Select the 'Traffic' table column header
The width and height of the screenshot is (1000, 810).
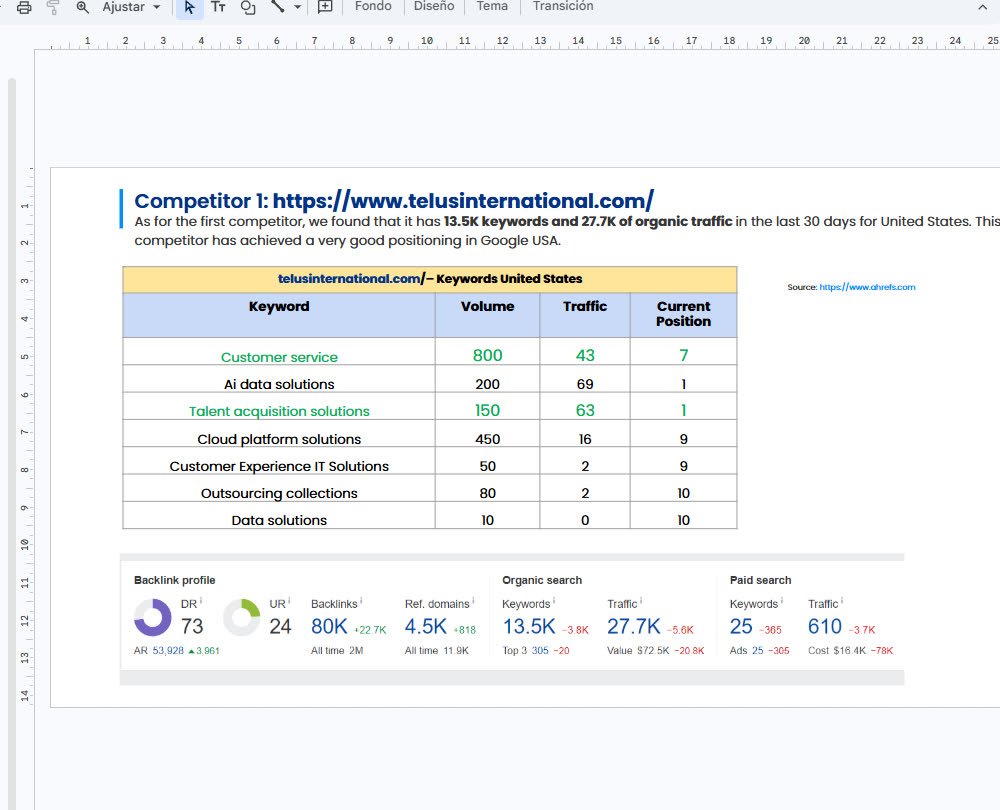585,314
